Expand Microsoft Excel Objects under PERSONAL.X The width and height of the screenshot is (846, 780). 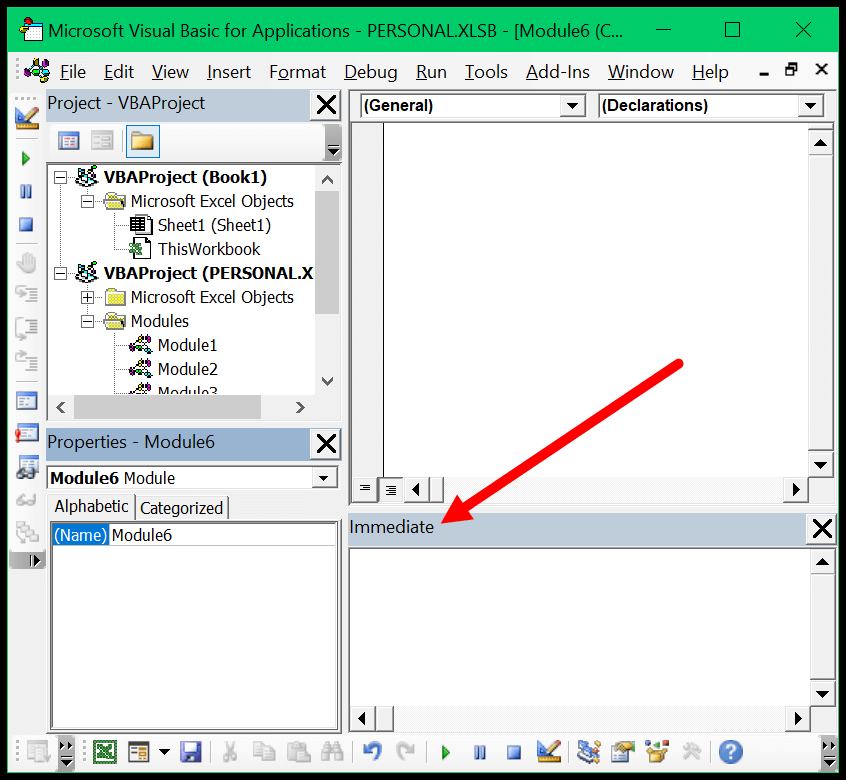click(x=87, y=297)
